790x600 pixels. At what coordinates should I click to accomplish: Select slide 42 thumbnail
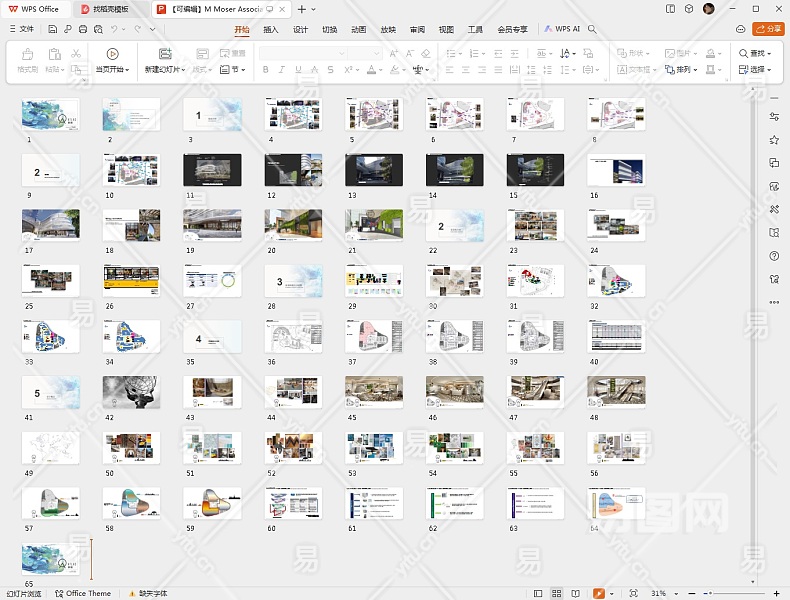coord(131,392)
